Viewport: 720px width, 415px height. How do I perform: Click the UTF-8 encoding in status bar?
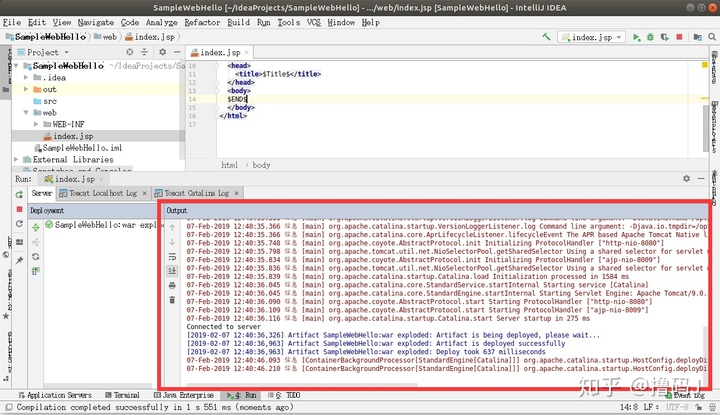click(677, 407)
